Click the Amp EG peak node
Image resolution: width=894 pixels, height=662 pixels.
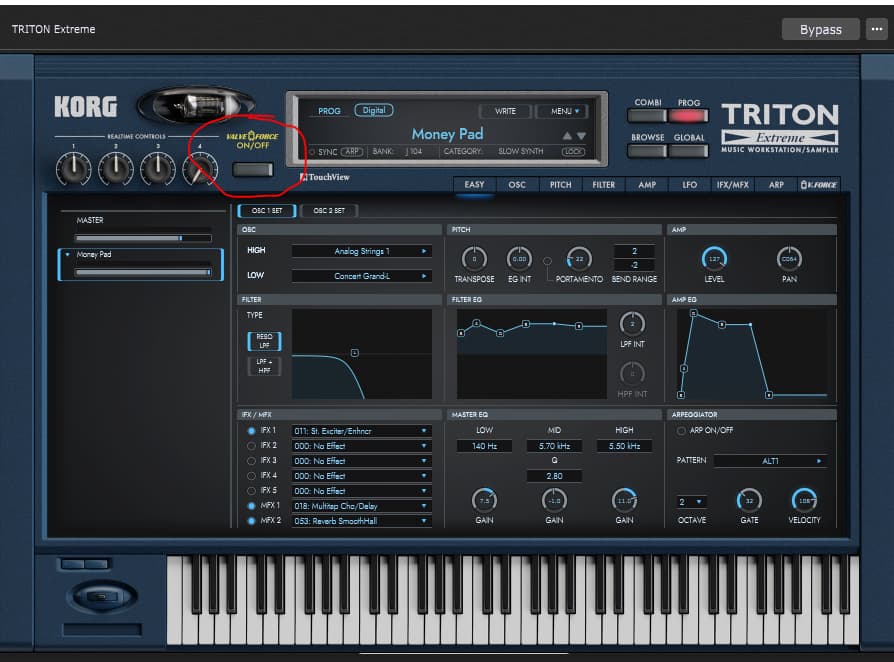693,313
